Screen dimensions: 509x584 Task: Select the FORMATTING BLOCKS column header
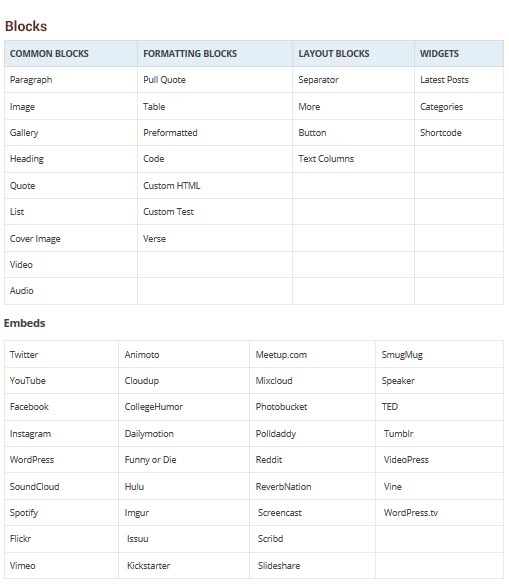pos(215,54)
